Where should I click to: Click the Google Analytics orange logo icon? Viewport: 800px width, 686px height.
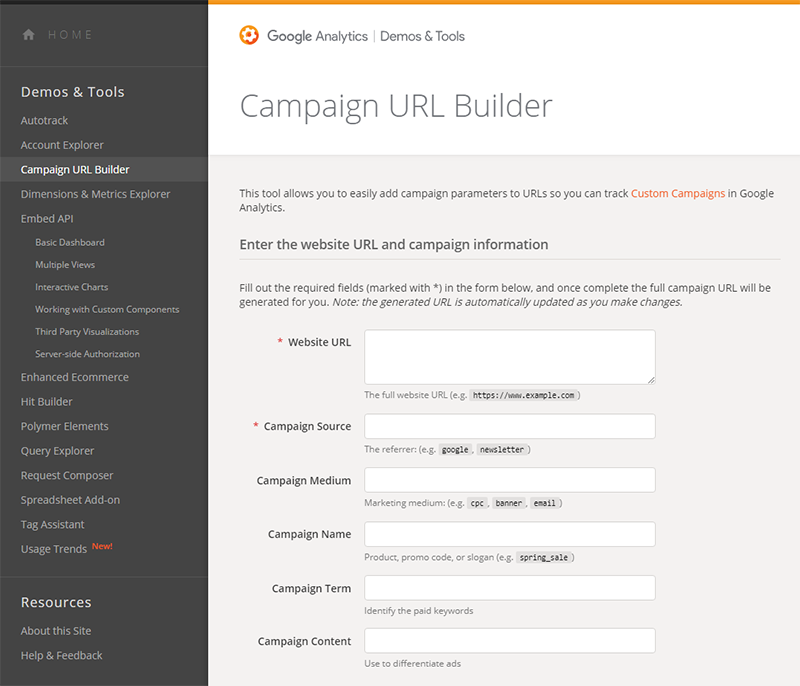tap(249, 35)
